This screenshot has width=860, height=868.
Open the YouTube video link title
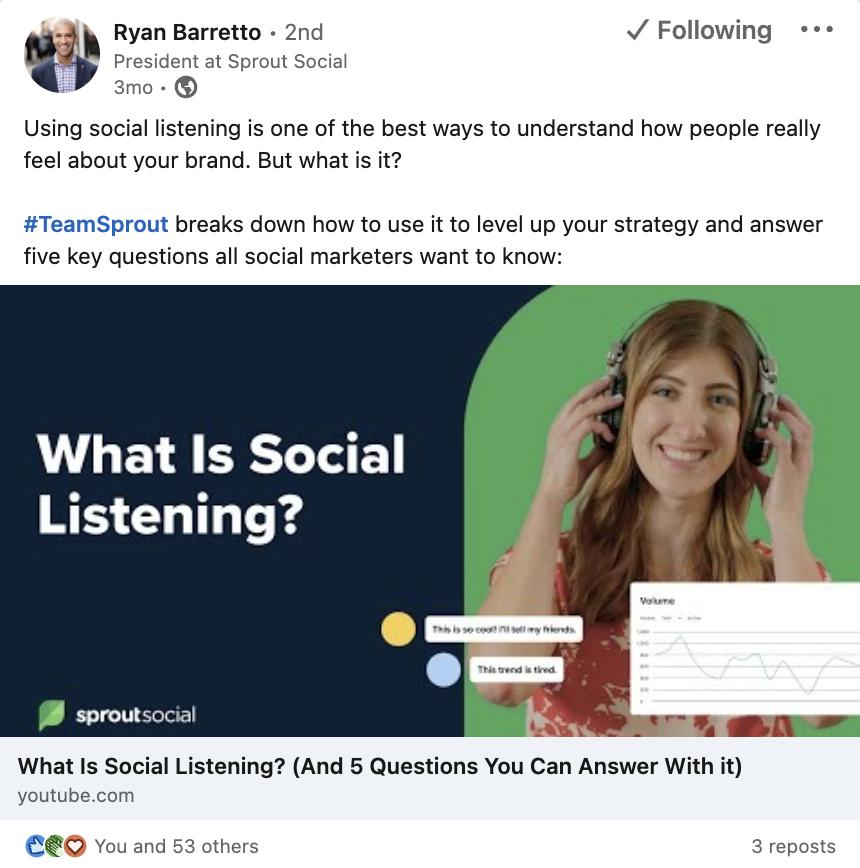380,767
